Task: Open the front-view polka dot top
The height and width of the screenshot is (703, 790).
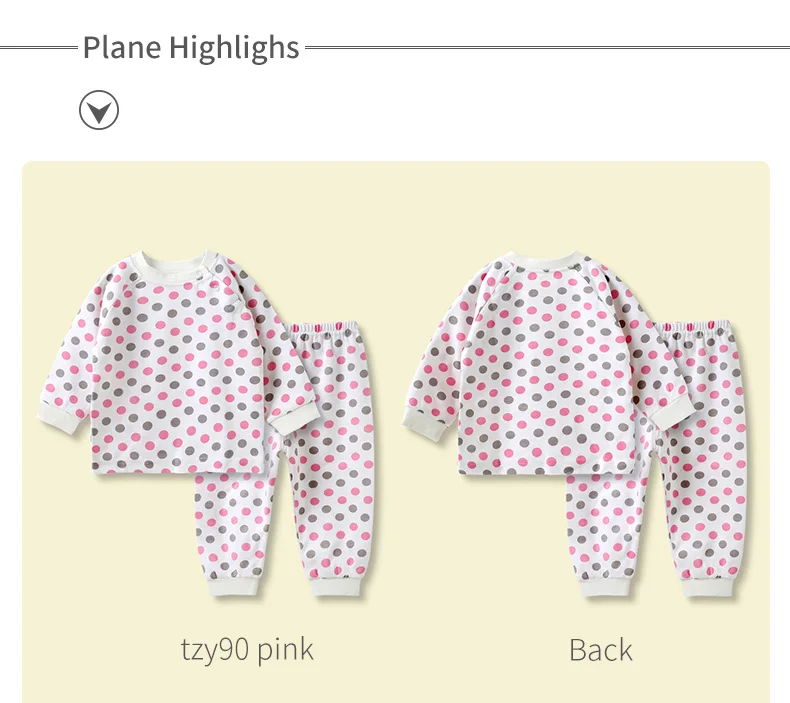Action: [177, 362]
